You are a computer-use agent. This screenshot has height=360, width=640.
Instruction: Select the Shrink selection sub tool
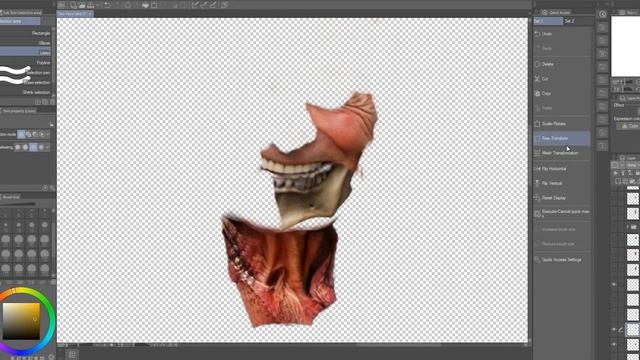[x=26, y=92]
